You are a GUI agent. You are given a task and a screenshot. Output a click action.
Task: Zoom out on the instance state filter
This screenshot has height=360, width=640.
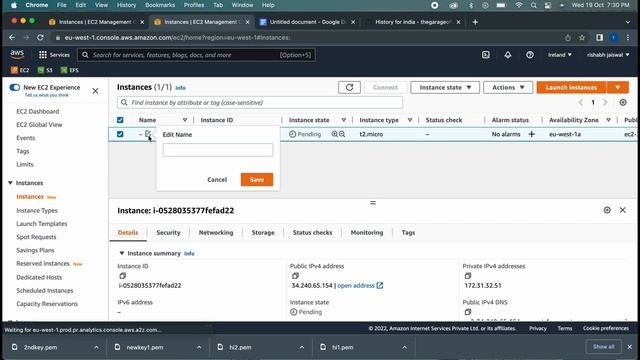(342, 134)
